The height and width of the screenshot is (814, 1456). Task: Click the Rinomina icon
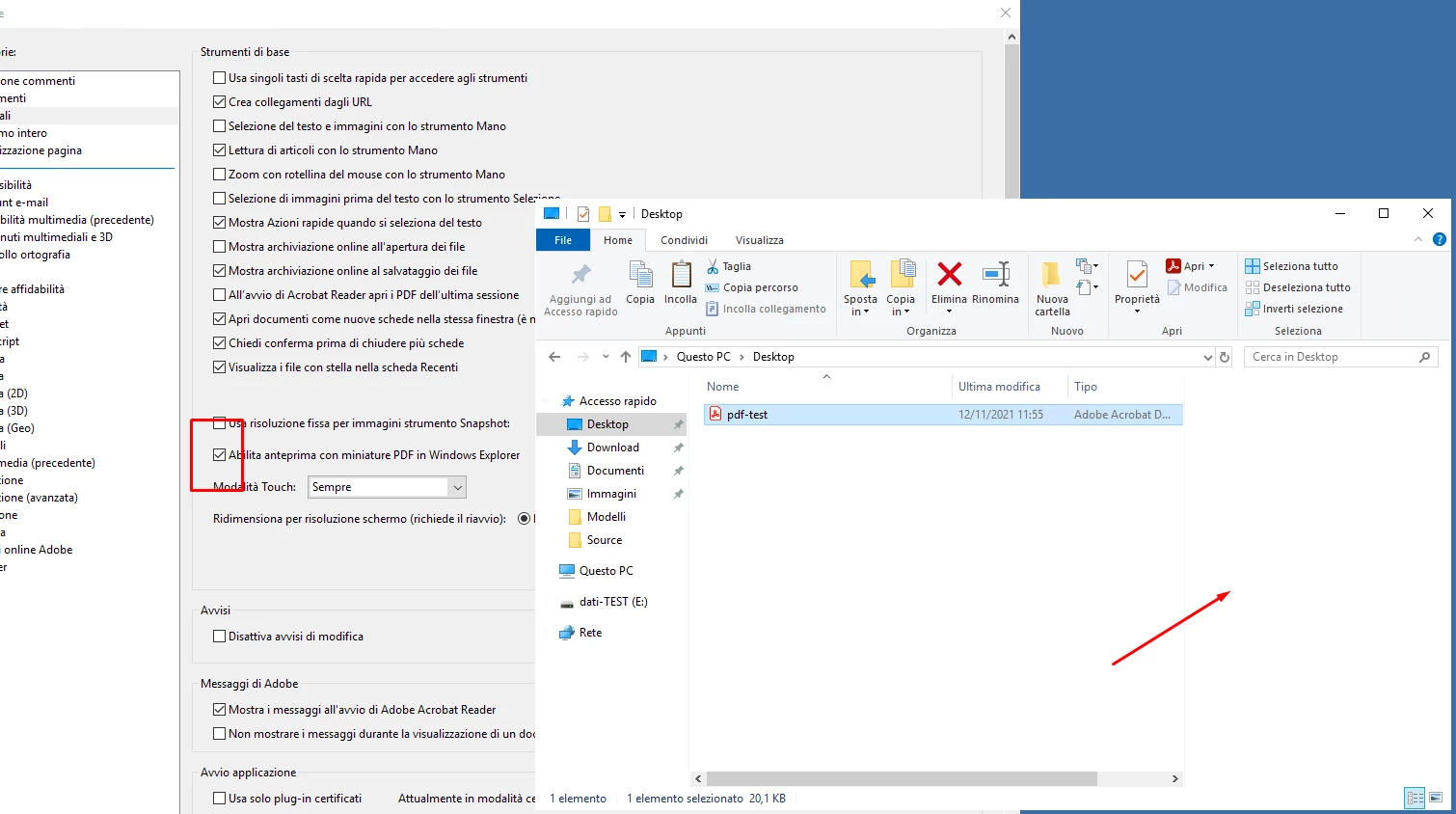pos(996,275)
